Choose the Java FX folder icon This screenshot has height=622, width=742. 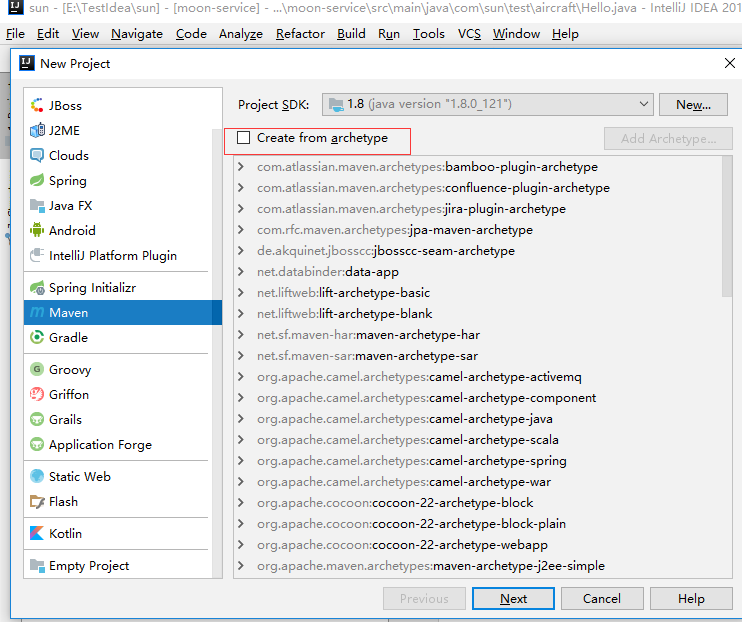click(37, 205)
